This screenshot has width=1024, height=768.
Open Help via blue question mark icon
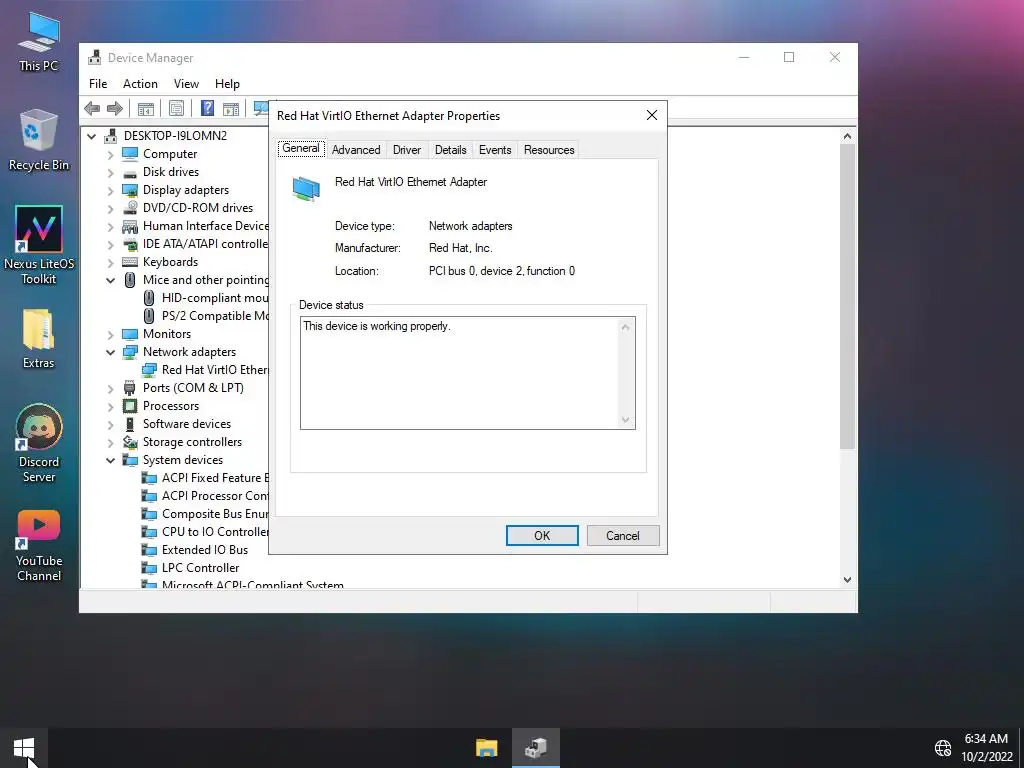click(207, 108)
